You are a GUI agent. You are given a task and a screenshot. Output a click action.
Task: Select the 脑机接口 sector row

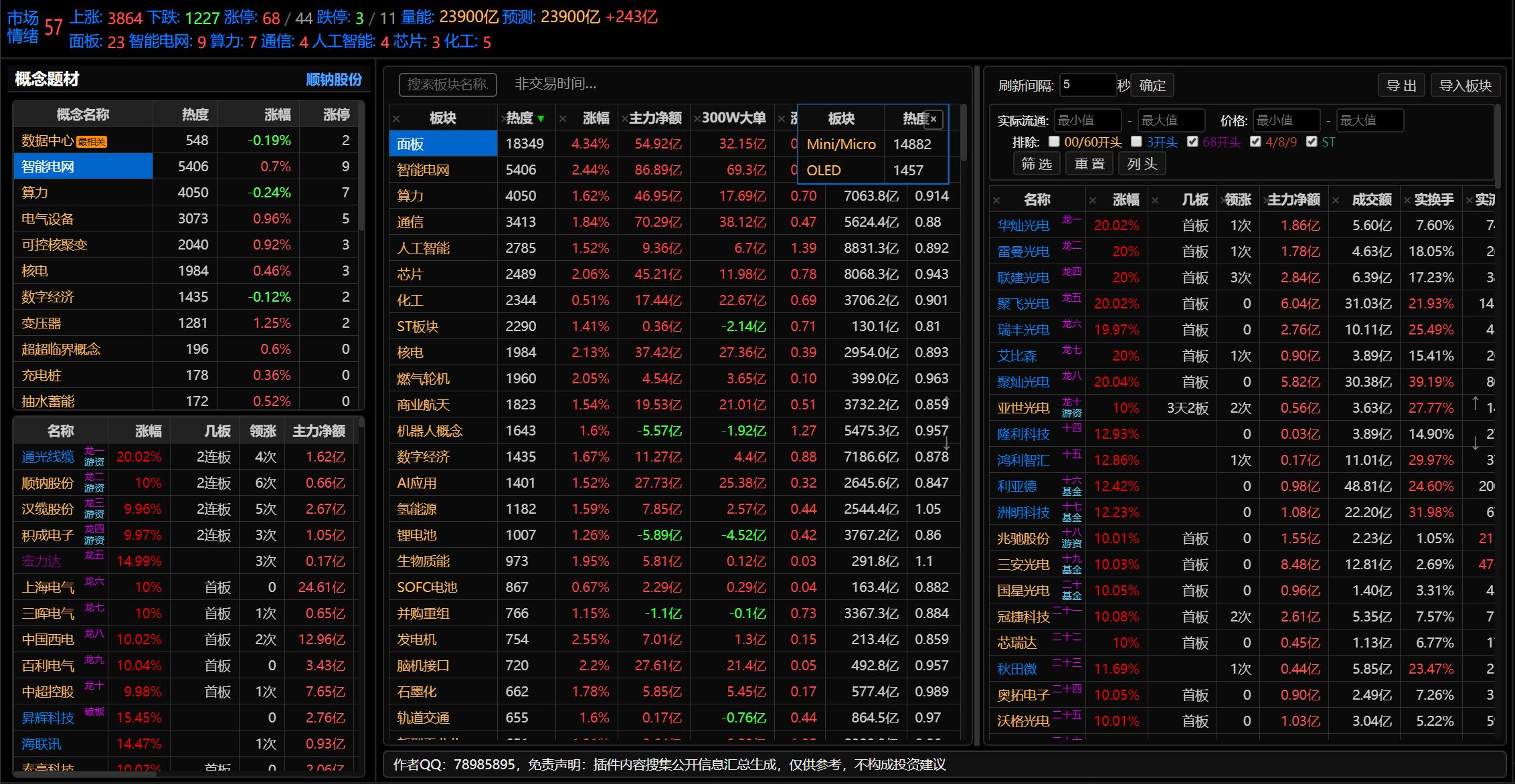(675, 666)
